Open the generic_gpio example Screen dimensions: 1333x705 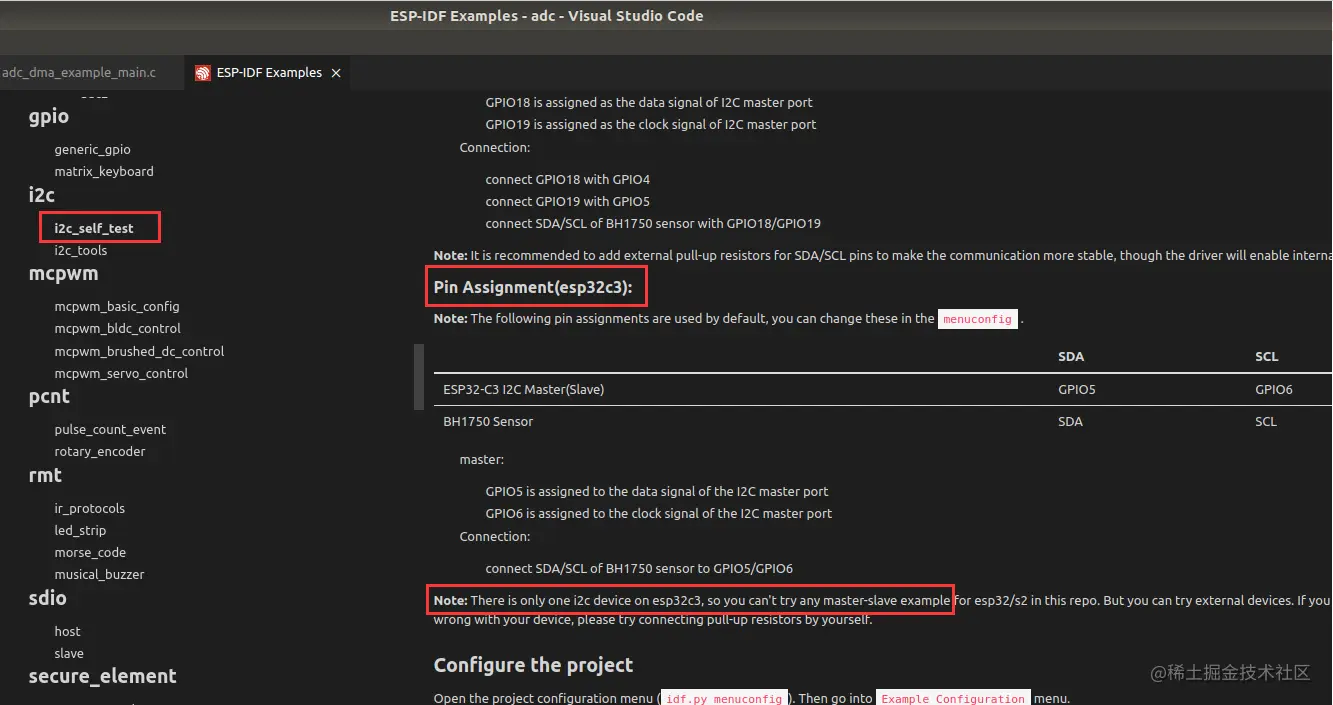[92, 149]
